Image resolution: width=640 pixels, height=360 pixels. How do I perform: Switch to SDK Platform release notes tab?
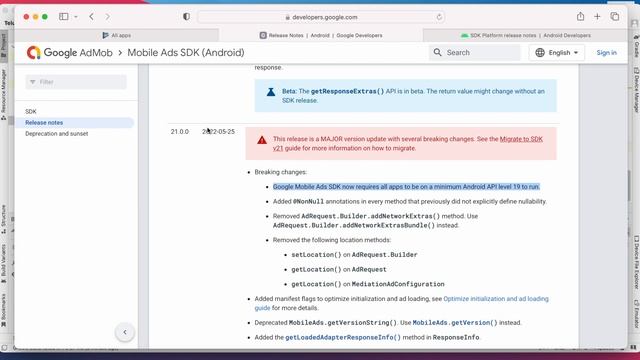[x=525, y=36]
